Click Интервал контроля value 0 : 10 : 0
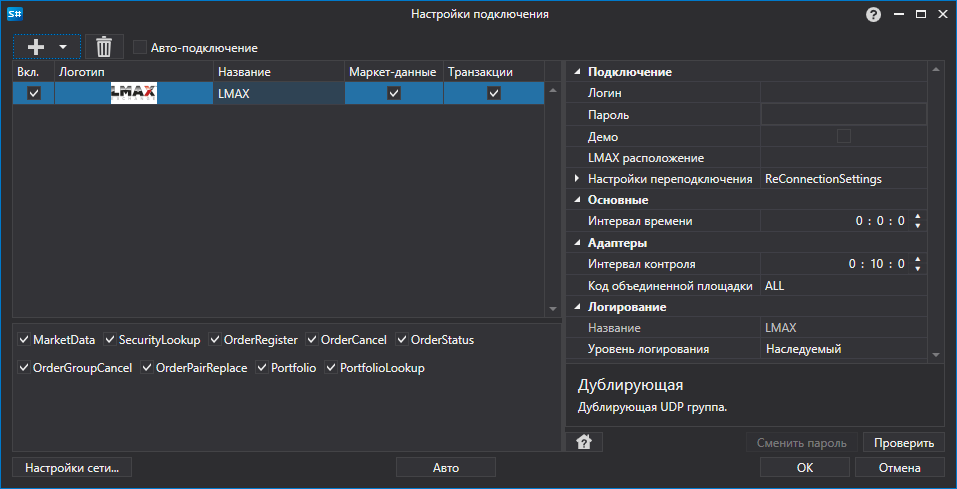Image resolution: width=957 pixels, height=489 pixels. coord(876,264)
